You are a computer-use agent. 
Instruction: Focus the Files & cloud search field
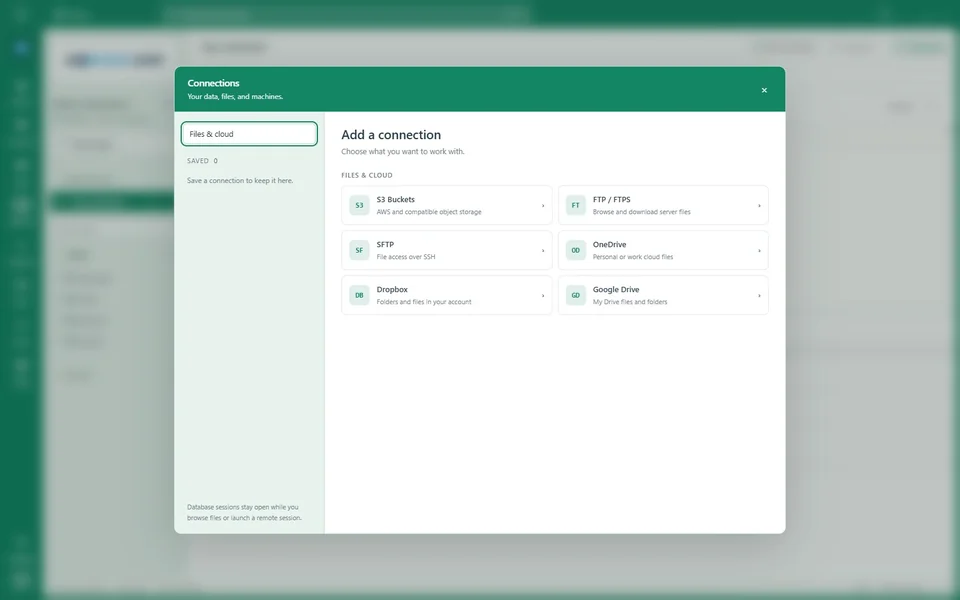tap(249, 133)
